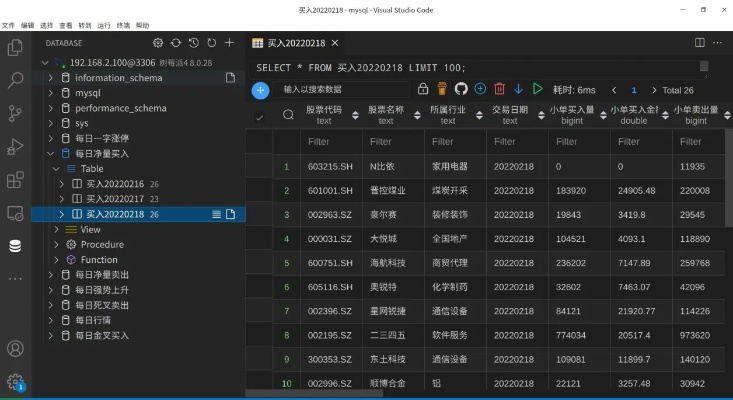Insert new row with teal plus icon
The width and height of the screenshot is (733, 400).
(x=480, y=89)
